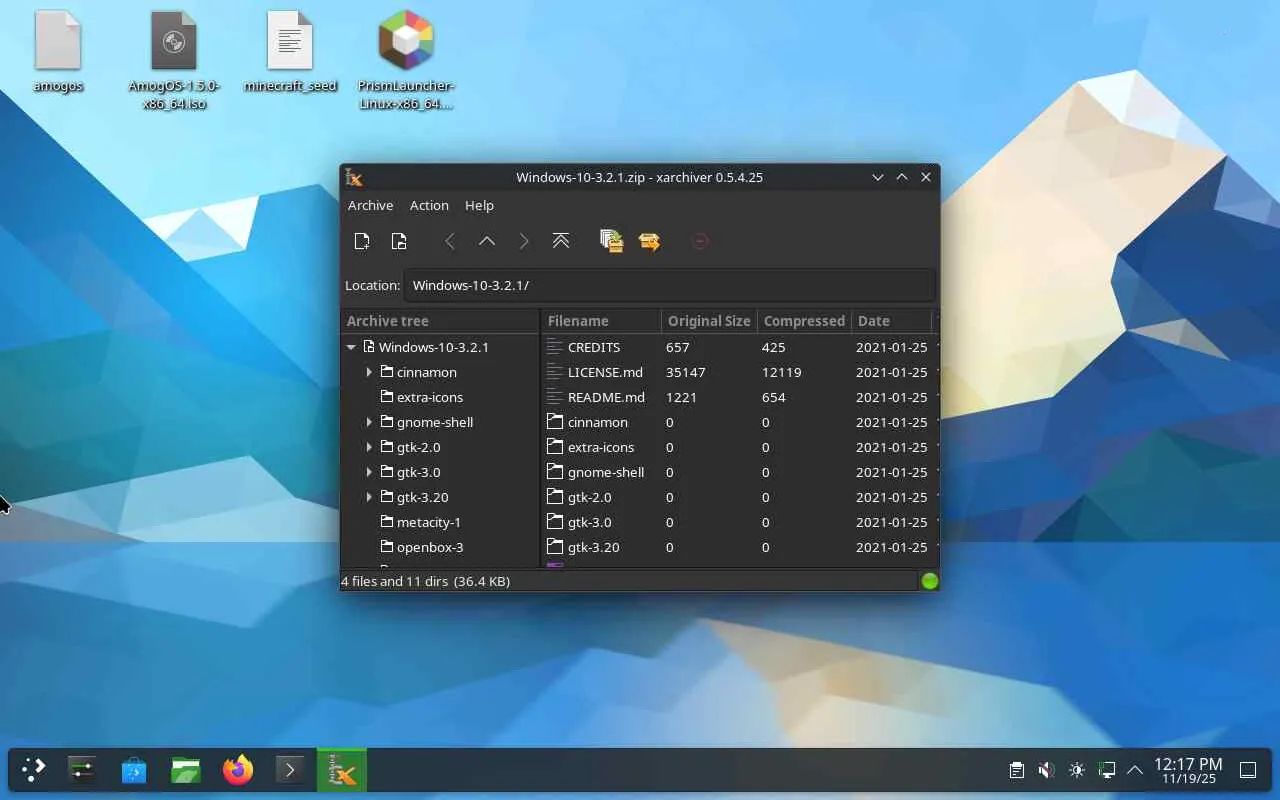
Task: Open the application launcher in the taskbar
Action: pyautogui.click(x=34, y=770)
